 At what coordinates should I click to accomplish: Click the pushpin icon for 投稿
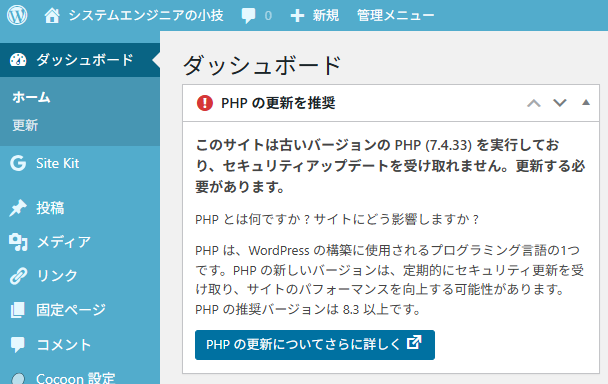tap(18, 208)
